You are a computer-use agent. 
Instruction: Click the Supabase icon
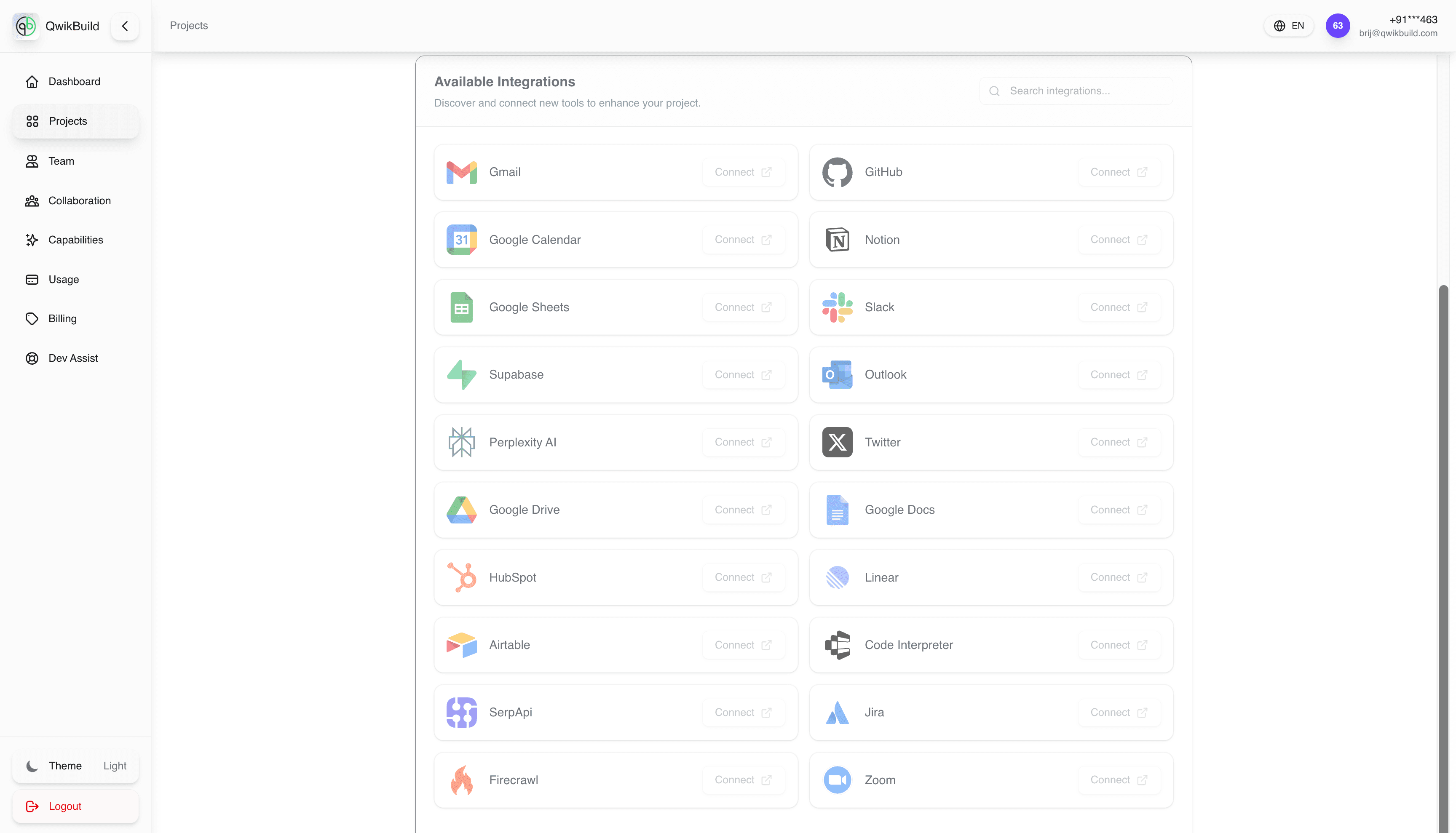[x=461, y=375]
